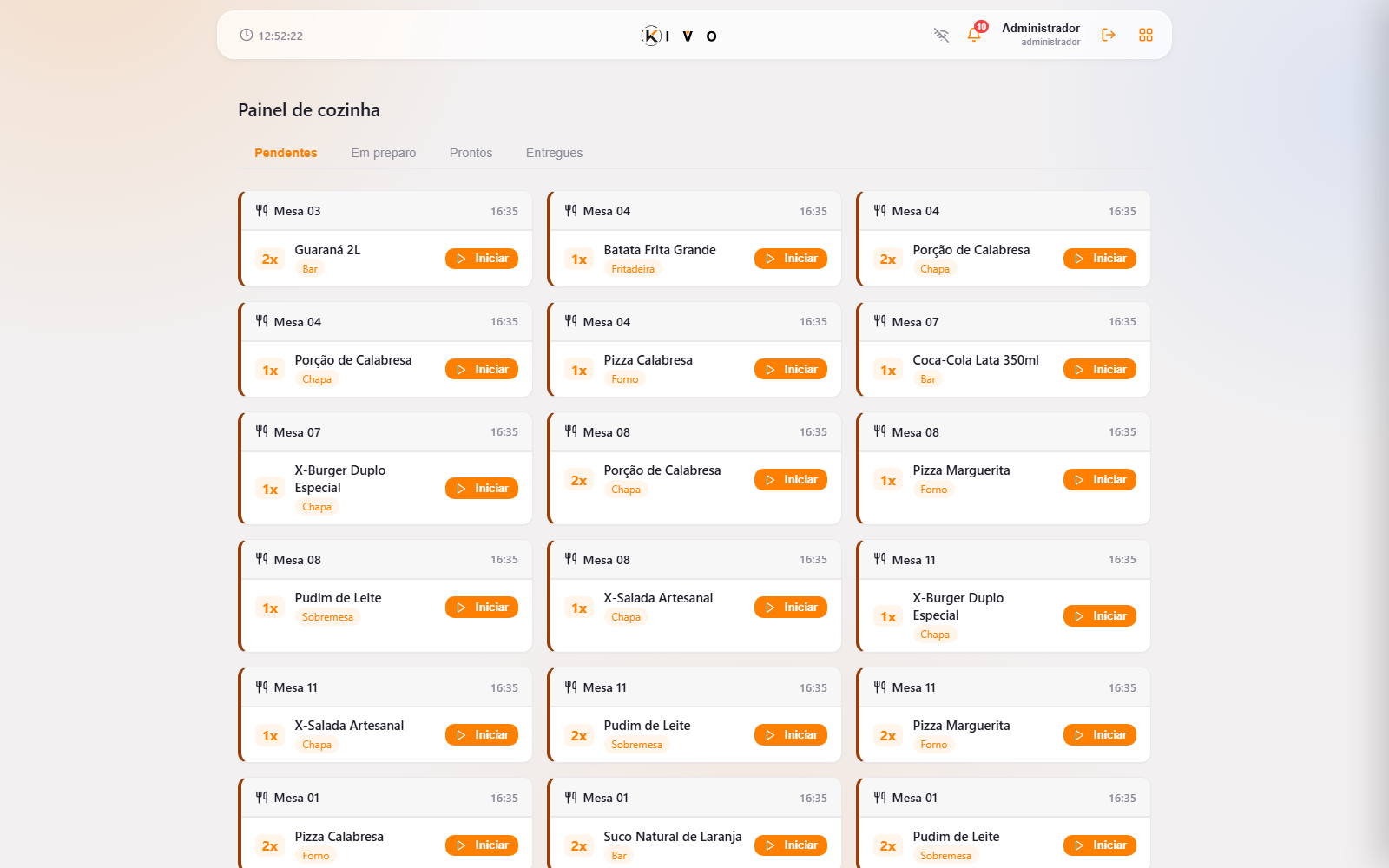The width and height of the screenshot is (1389, 868).
Task: Click Iniciar on the X-Salada Artesanal Mesa 08 card
Action: (x=791, y=607)
